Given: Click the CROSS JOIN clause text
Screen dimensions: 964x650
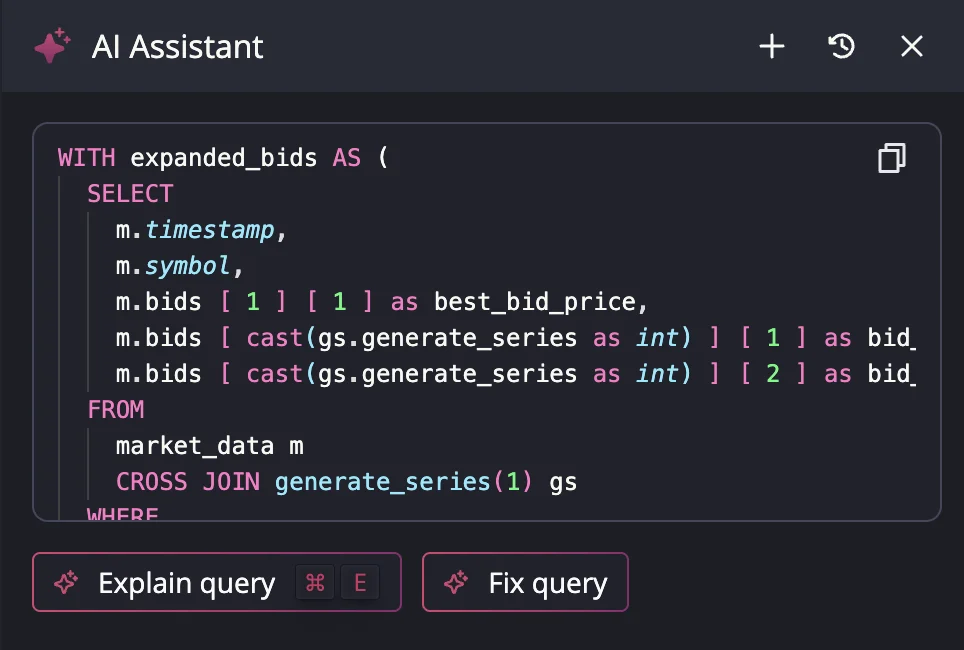Looking at the screenshot, I should 189,481.
